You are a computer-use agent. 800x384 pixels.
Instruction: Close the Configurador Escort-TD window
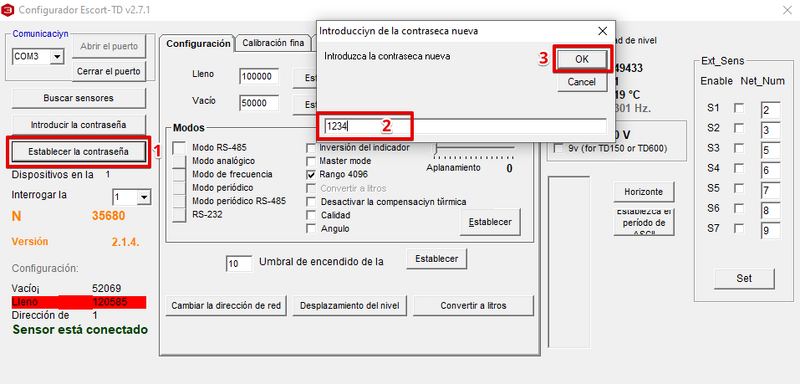(x=787, y=10)
